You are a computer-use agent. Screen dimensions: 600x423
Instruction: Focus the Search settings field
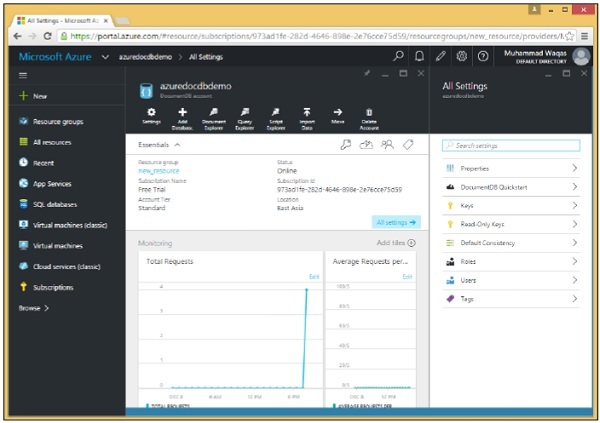click(x=511, y=145)
